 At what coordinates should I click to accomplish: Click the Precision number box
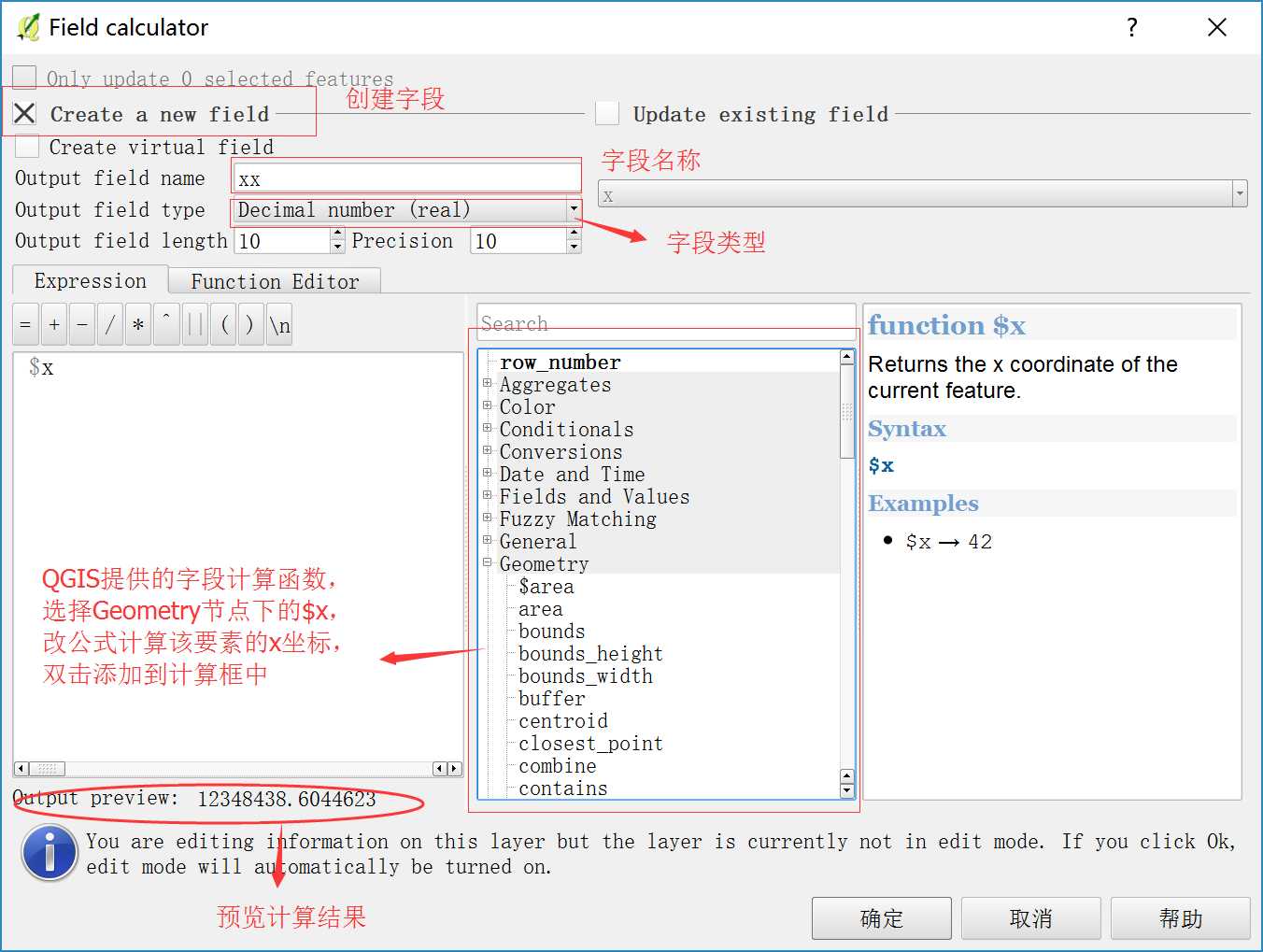(x=518, y=241)
